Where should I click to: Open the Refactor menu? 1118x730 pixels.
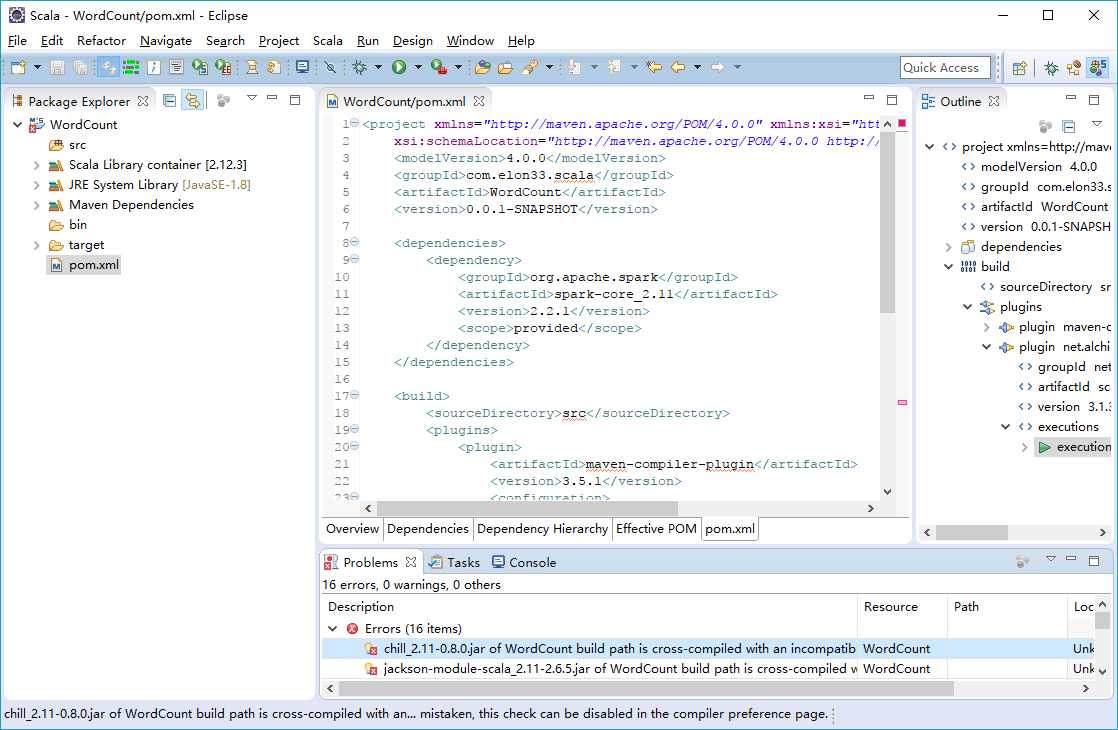tap(101, 41)
